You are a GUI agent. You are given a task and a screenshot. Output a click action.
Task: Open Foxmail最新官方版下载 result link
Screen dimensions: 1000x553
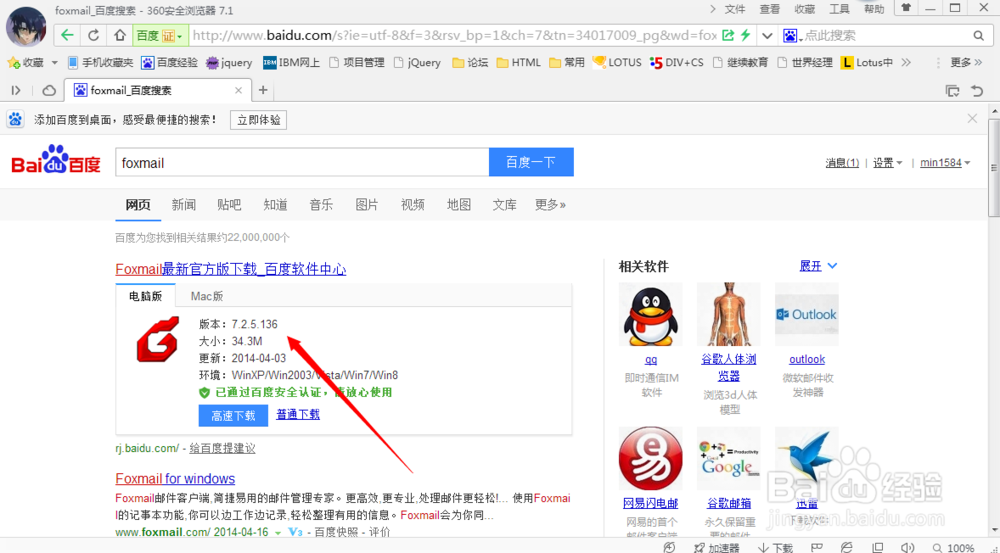point(231,269)
